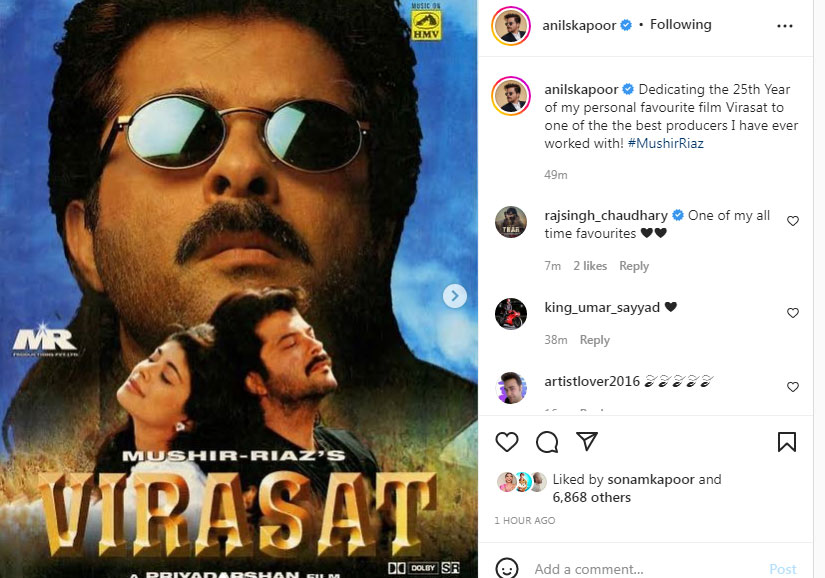Click the Add a comment field
This screenshot has height=578, width=825.
[x=645, y=569]
